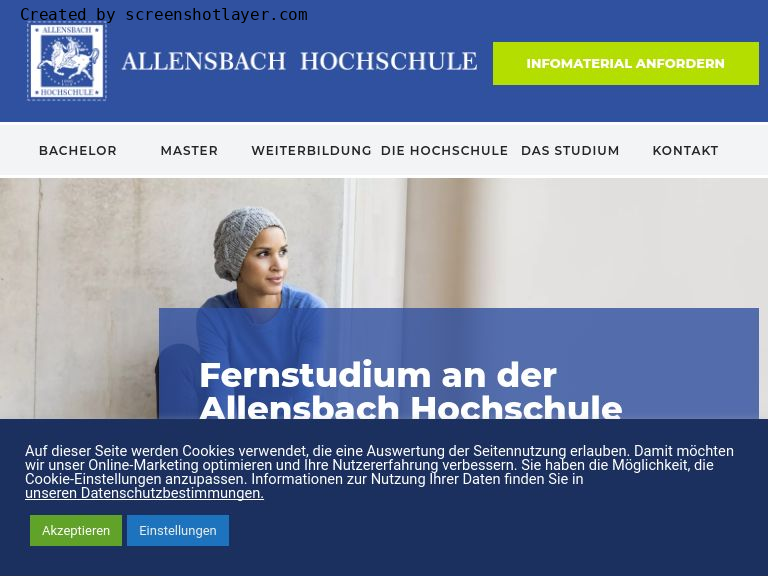Click the ALLENSBACH HOCHSCHULE title text

pyautogui.click(x=299, y=62)
